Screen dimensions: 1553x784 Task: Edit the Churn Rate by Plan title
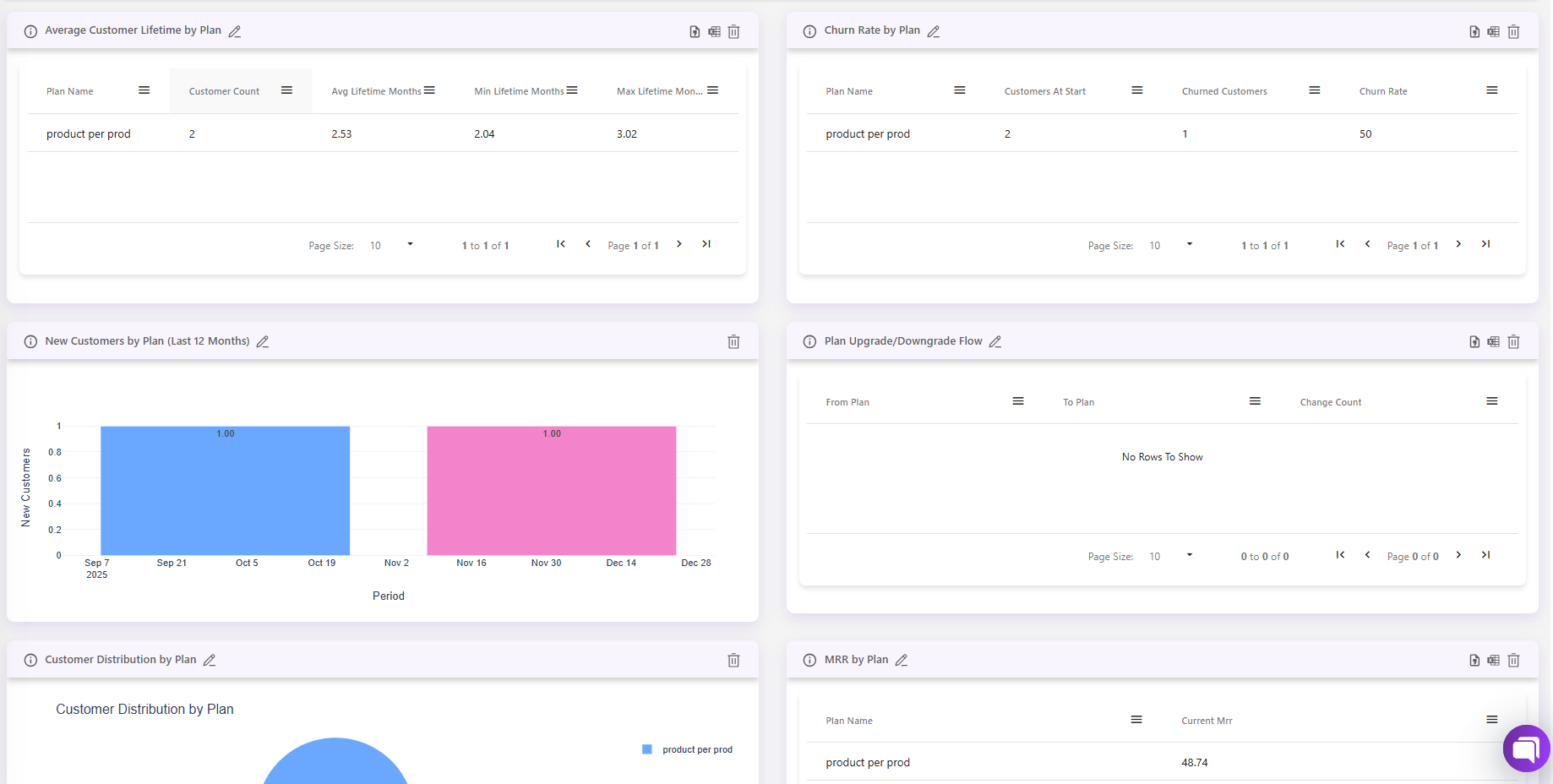point(934,31)
